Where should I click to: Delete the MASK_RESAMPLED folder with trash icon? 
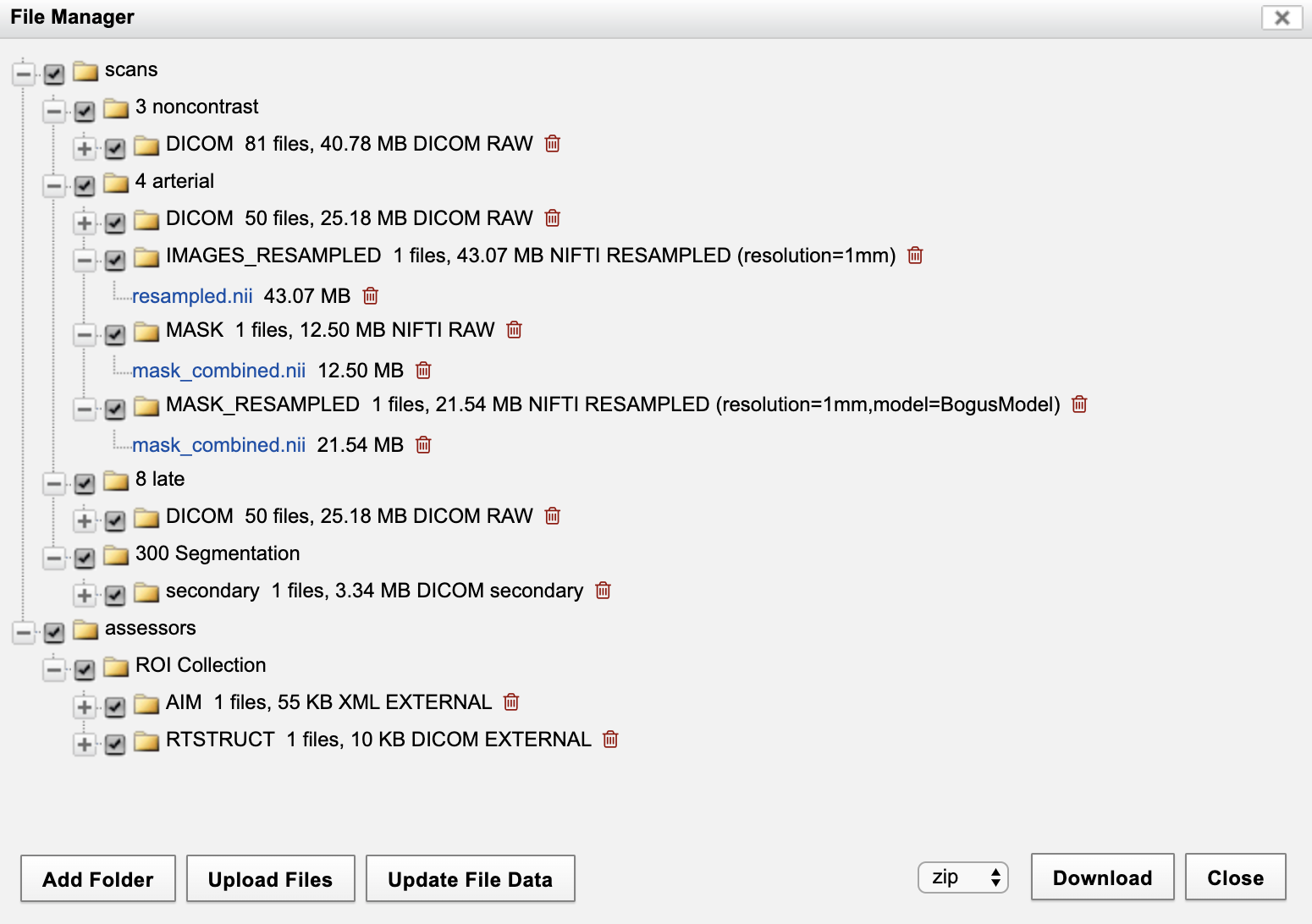[1079, 404]
